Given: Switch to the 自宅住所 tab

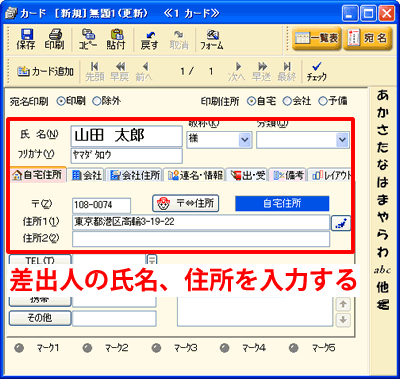Looking at the screenshot, I should [x=38, y=175].
